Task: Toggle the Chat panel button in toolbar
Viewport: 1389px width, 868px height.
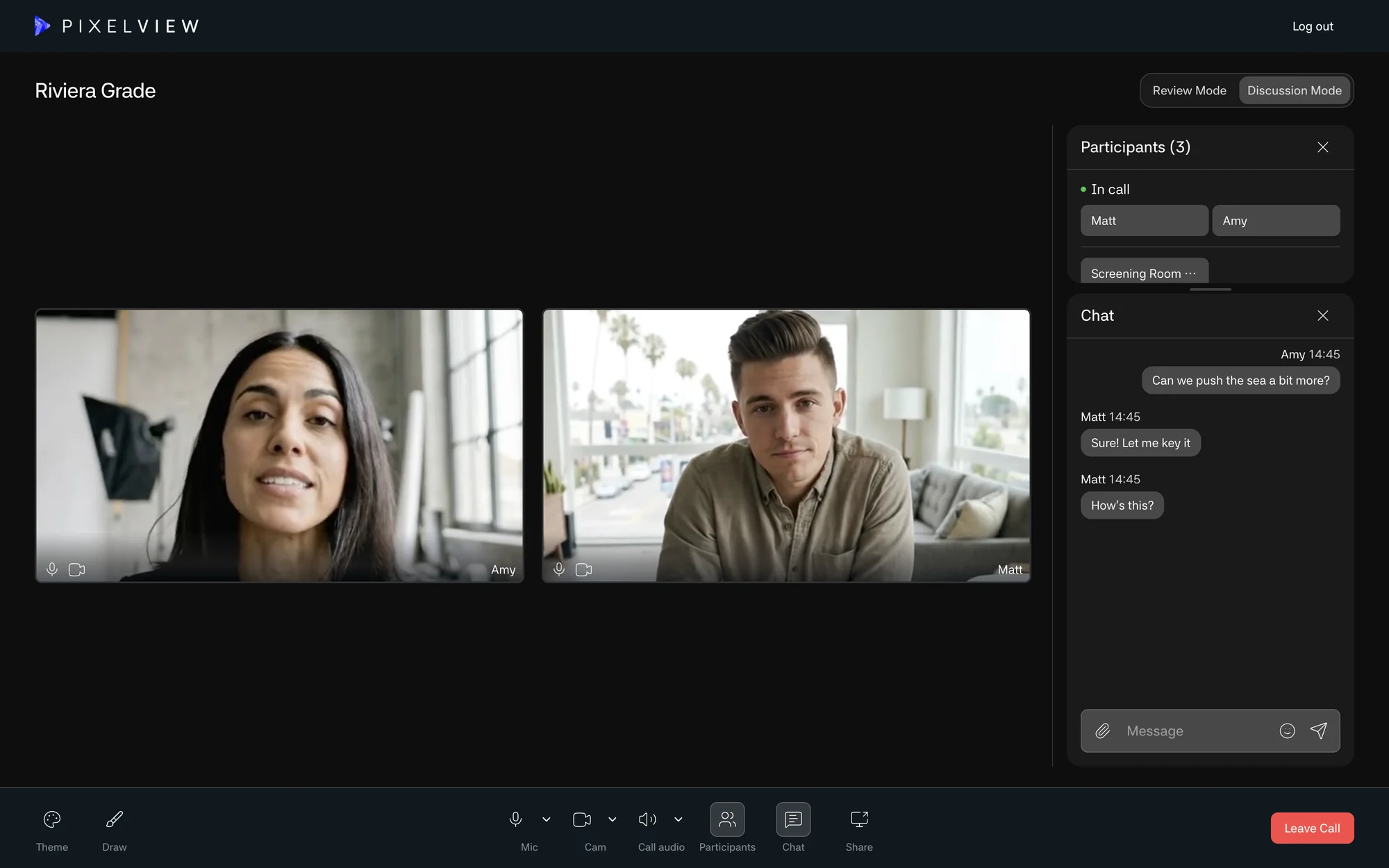Action: (x=793, y=819)
